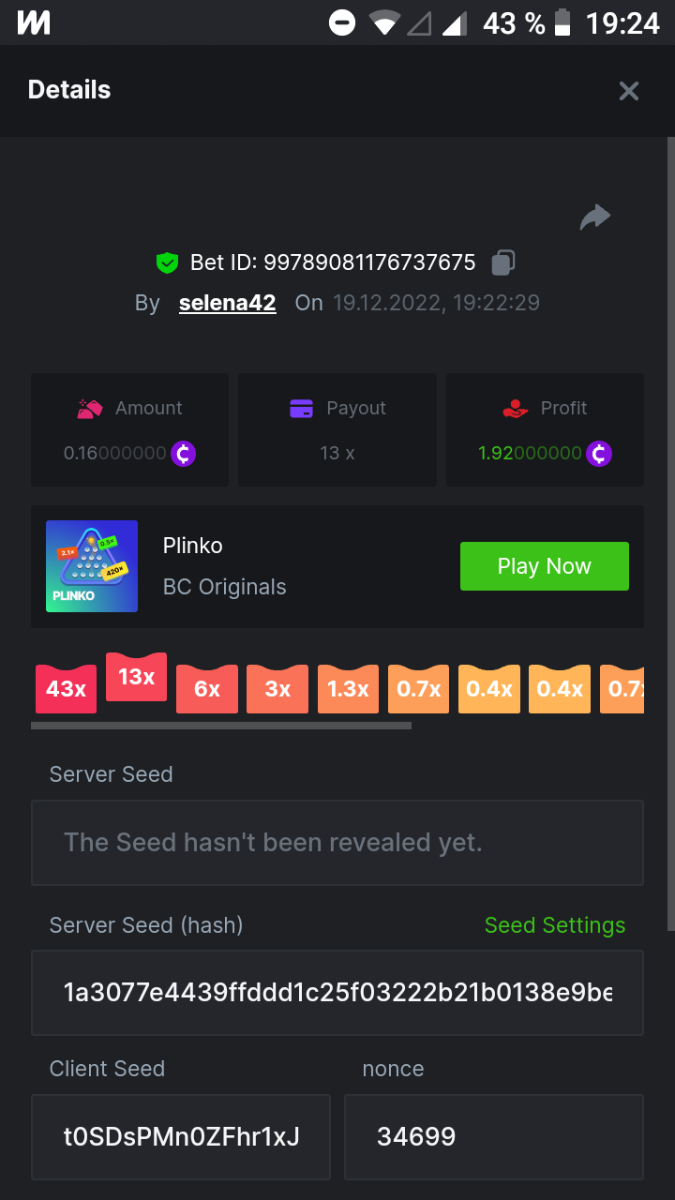Copy the Bet ID with copy icon
This screenshot has height=1200, width=675.
[x=503, y=263]
